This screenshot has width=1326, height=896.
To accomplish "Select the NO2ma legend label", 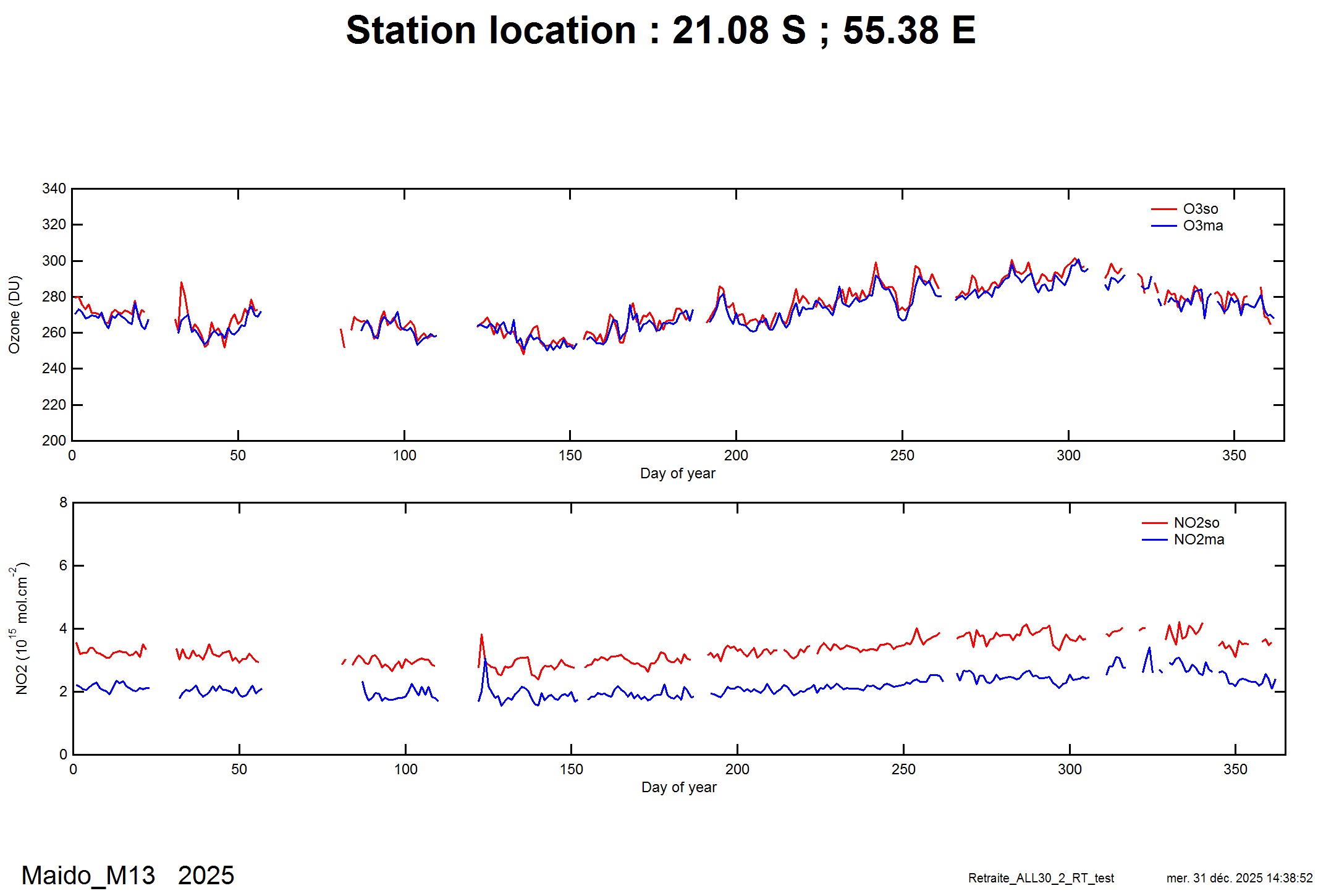I will pyautogui.click(x=1199, y=539).
